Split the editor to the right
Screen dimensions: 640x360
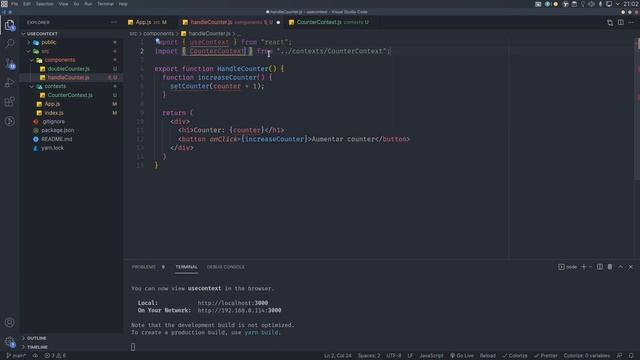pos(620,22)
